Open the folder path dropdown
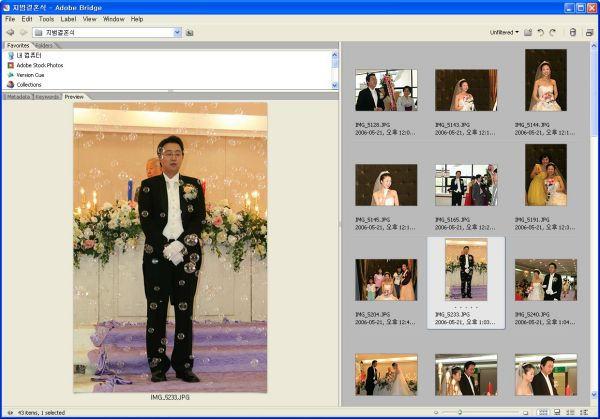Screen dimensions: 600x419 click(x=177, y=32)
